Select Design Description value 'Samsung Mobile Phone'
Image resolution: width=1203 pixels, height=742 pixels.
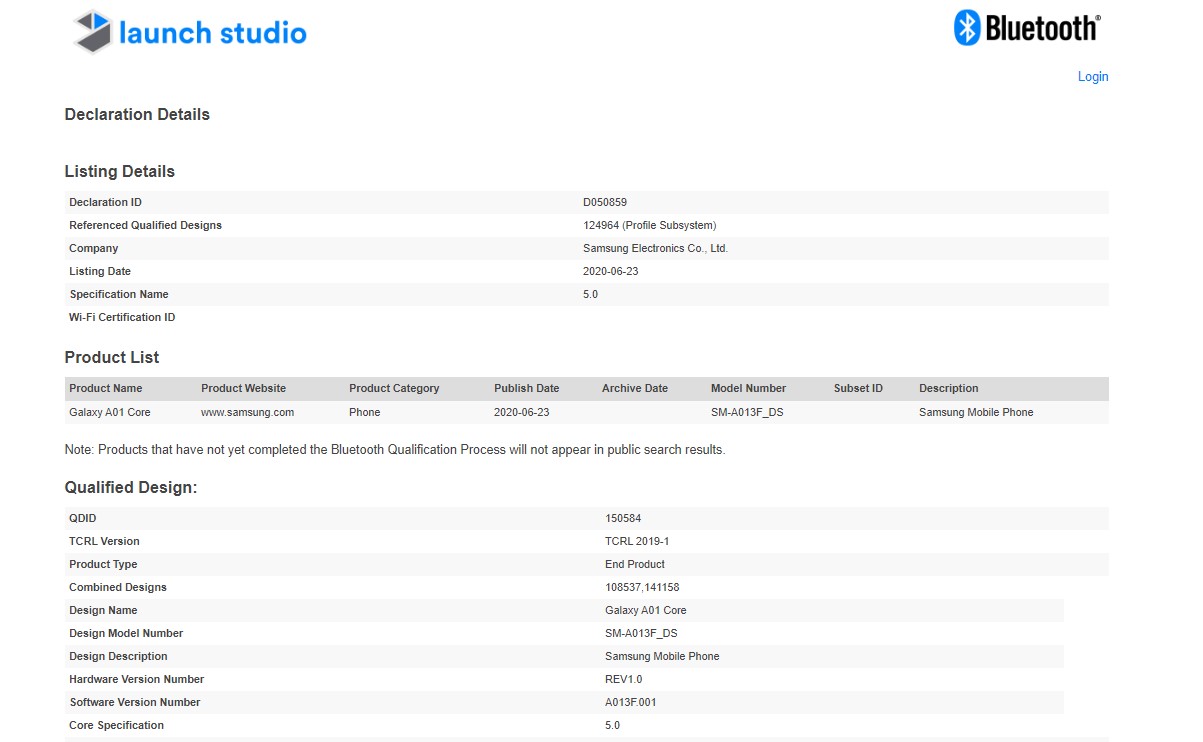662,657
